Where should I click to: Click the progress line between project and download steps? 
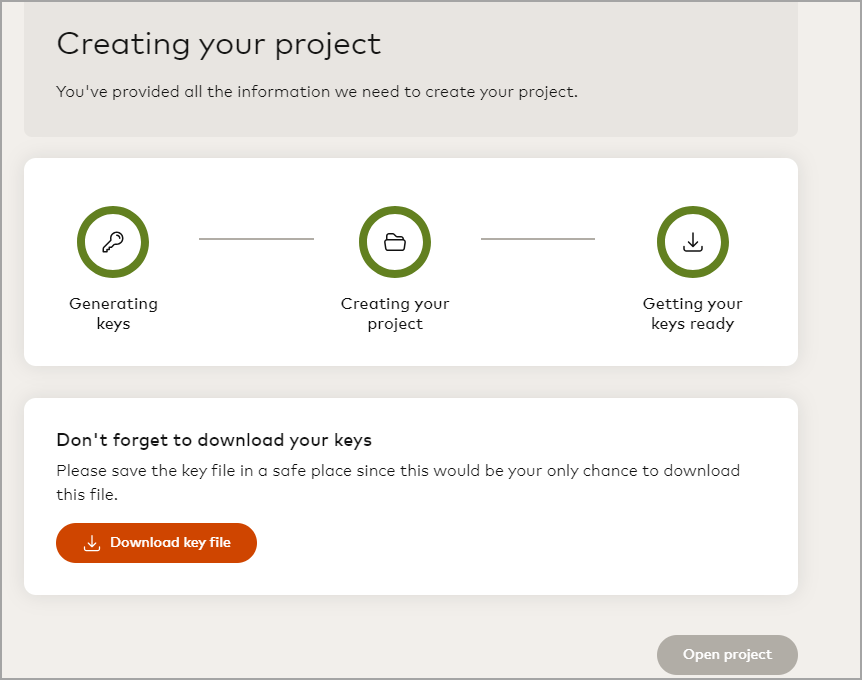point(538,239)
